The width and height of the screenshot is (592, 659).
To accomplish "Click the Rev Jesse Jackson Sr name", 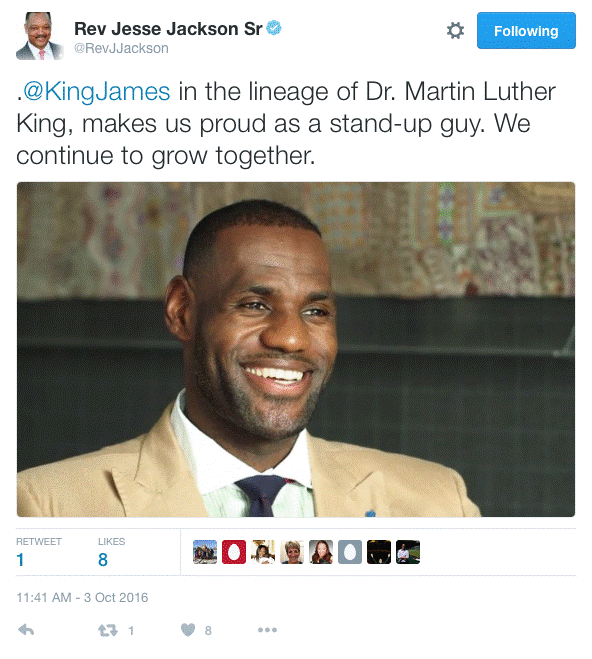I will pyautogui.click(x=168, y=29).
